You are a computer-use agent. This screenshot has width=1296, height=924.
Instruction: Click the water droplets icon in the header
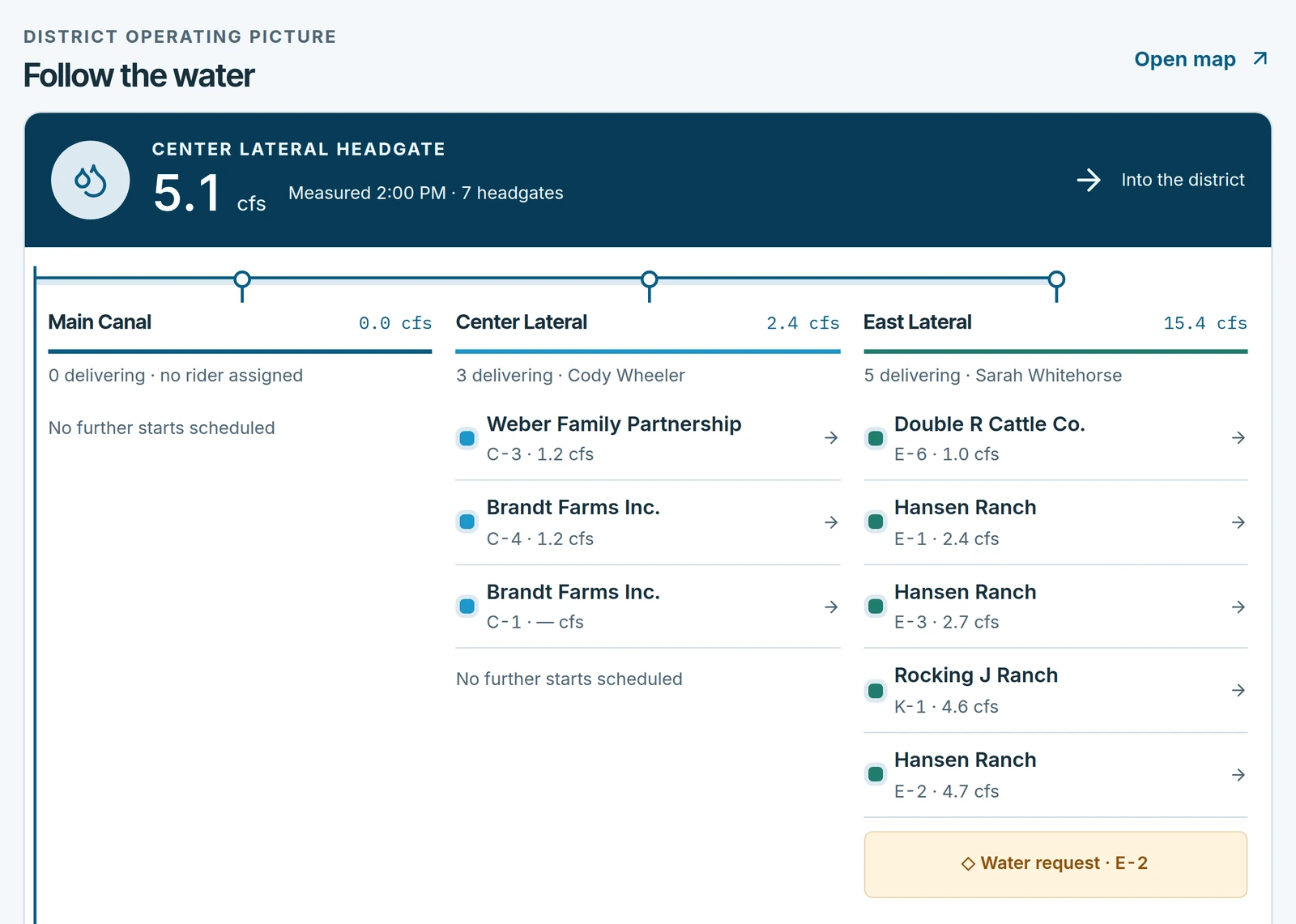coord(90,180)
